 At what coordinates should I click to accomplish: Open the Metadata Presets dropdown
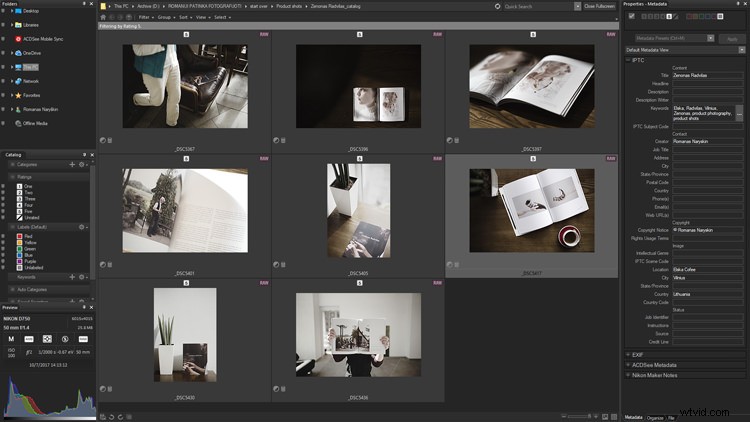[710, 38]
